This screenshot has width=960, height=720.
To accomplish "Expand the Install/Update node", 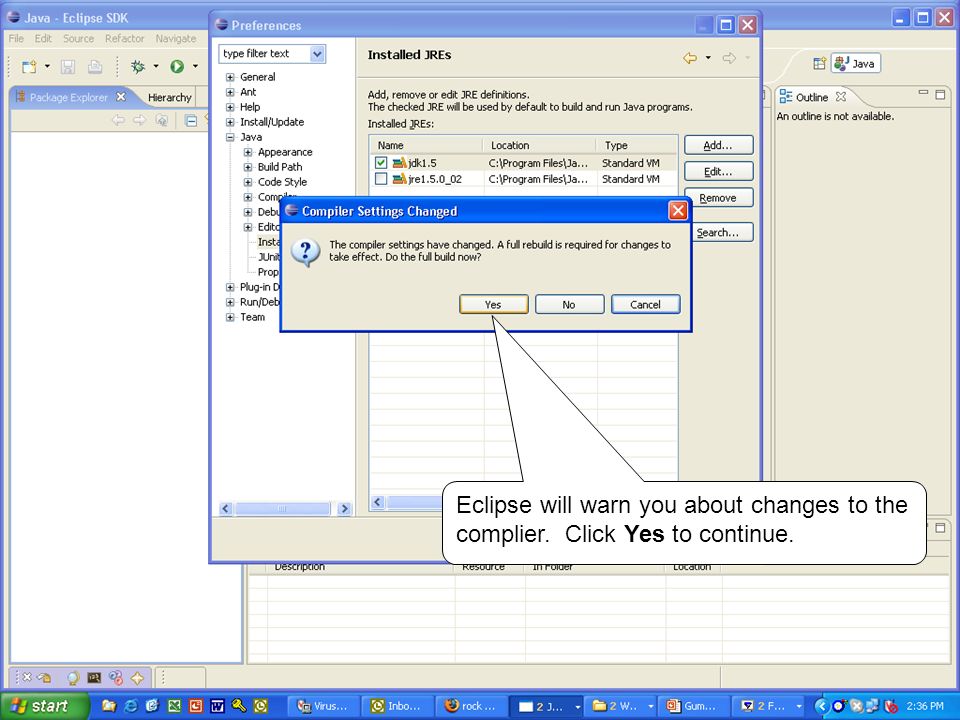I will pos(230,122).
